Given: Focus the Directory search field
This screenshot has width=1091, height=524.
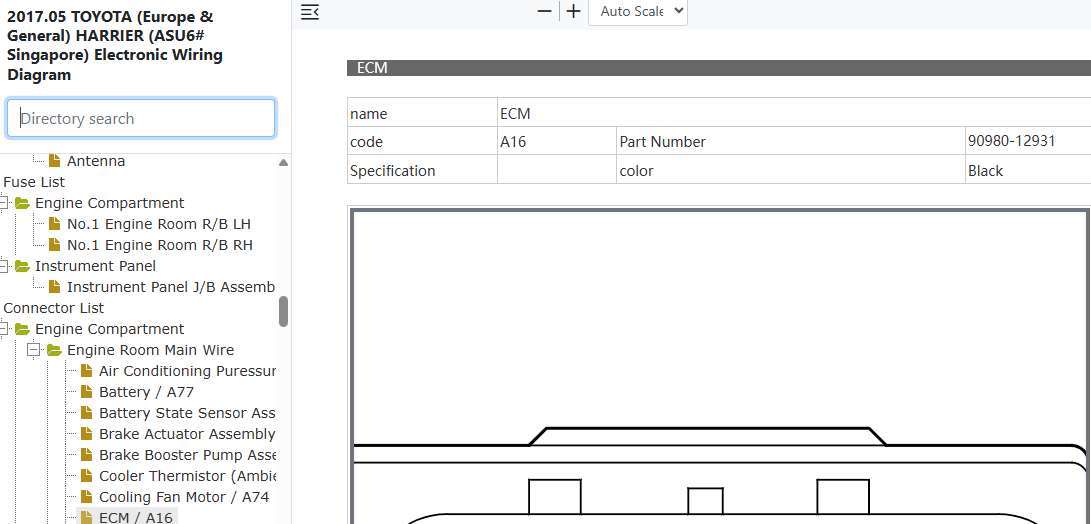Looking at the screenshot, I should coord(141,118).
